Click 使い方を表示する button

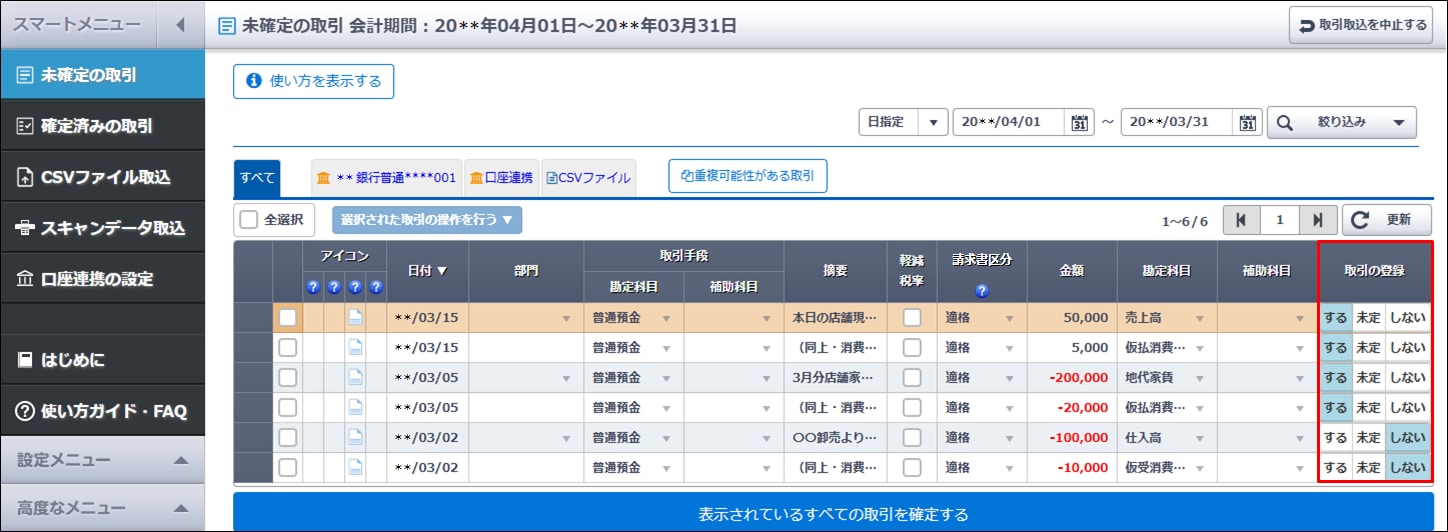pyautogui.click(x=314, y=81)
